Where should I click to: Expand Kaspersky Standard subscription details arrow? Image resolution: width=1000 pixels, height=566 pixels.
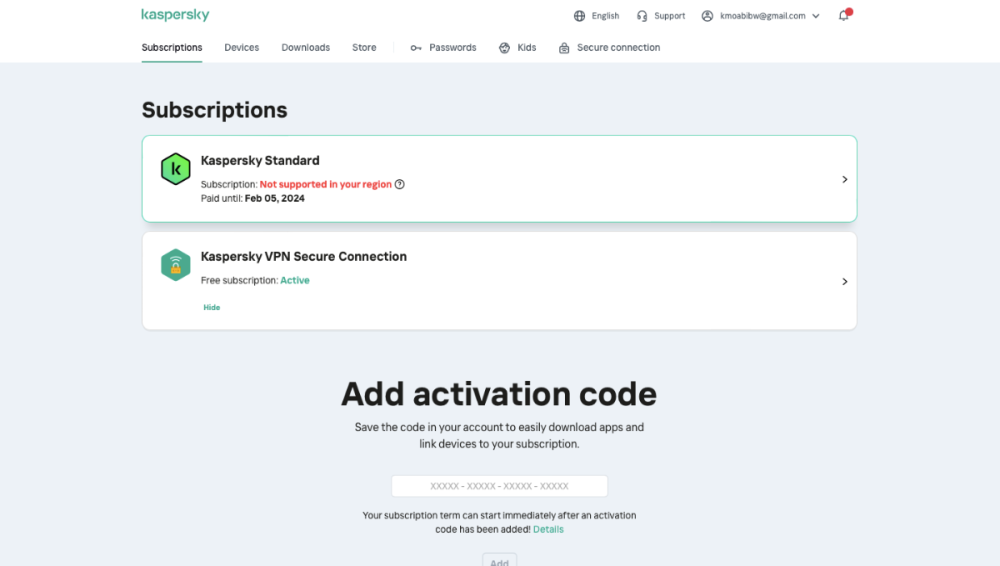tap(845, 180)
